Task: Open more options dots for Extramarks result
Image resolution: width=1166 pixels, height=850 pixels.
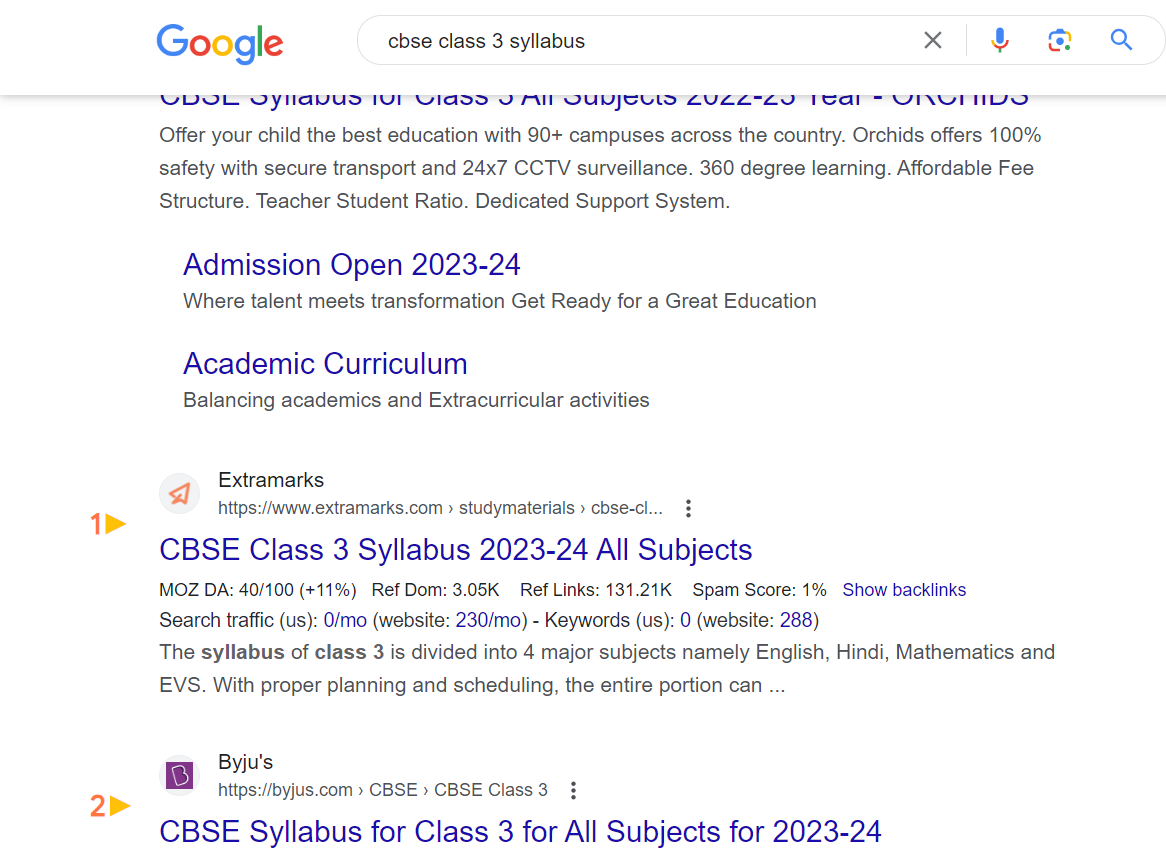Action: [x=689, y=509]
